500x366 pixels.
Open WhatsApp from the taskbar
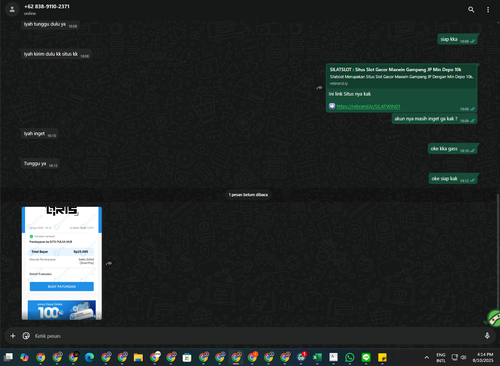pos(350,357)
